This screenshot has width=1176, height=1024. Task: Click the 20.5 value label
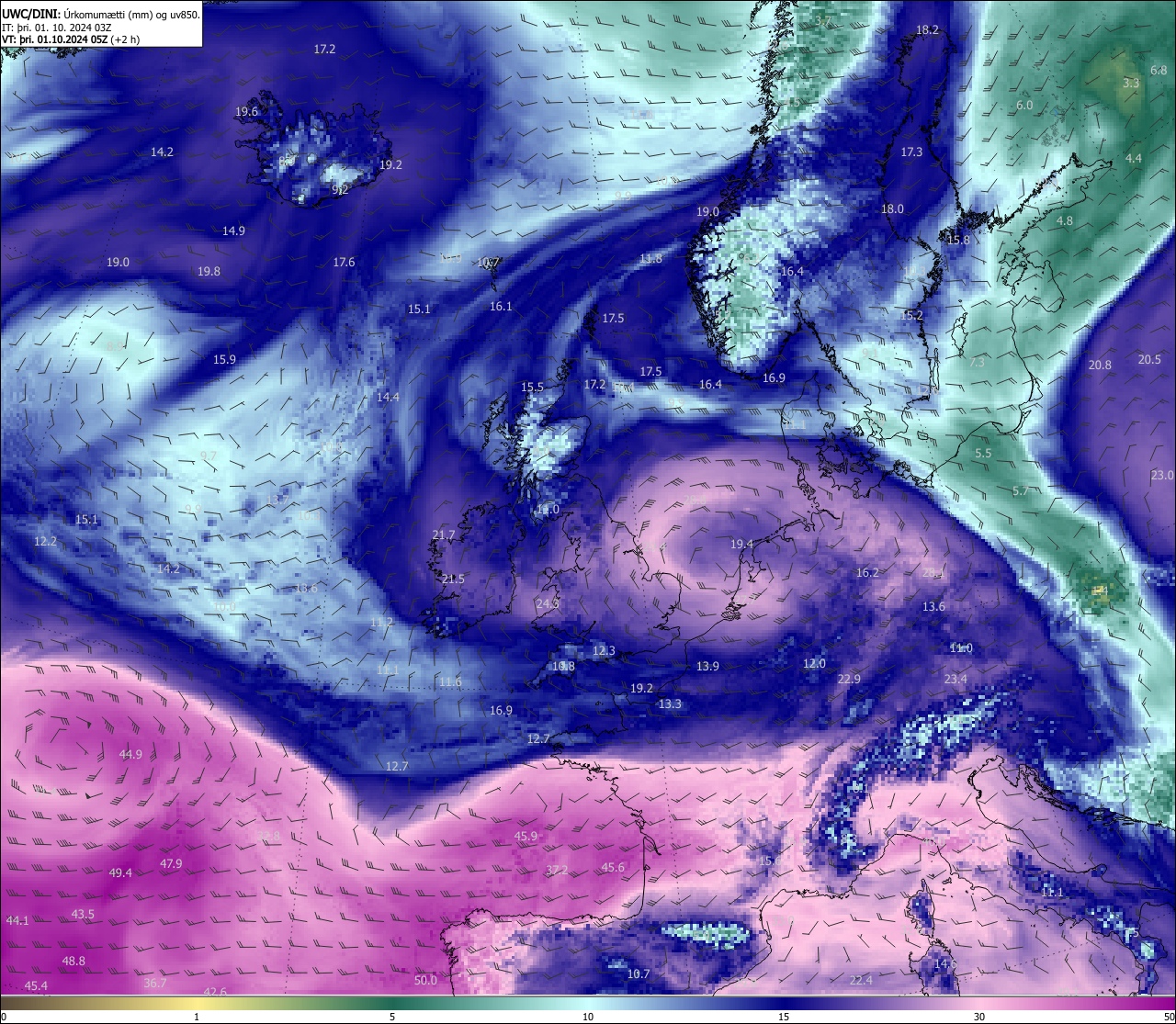(1149, 359)
